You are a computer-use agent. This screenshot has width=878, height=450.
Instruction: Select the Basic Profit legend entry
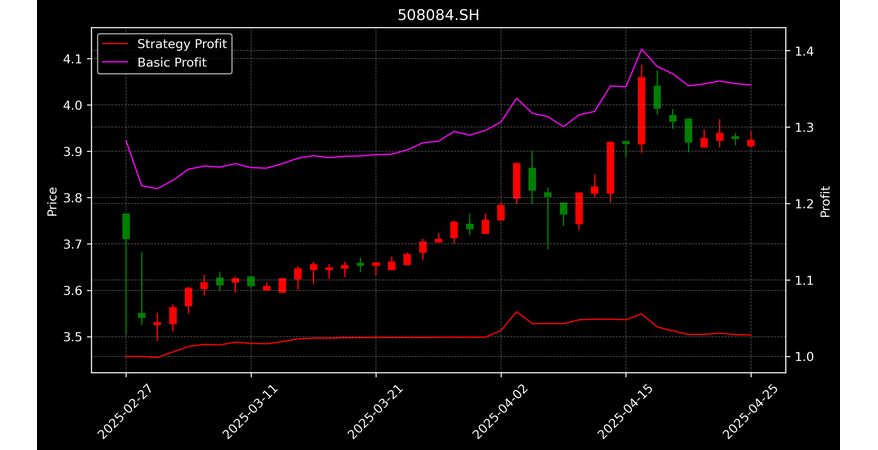154,63
